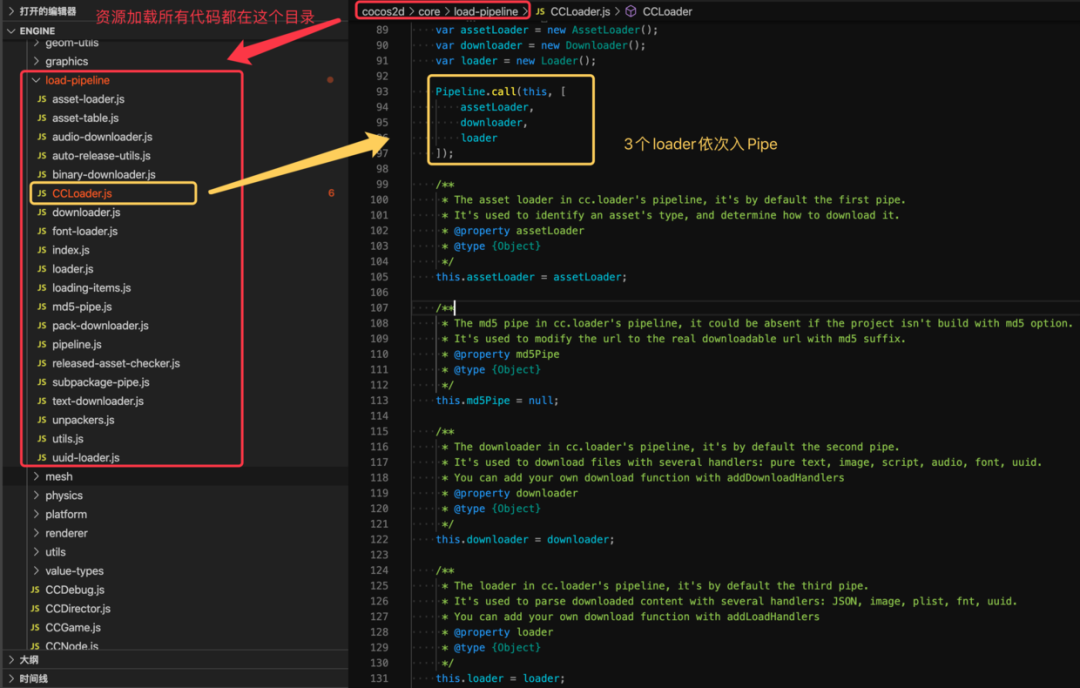Click line number 131 in the gutter

pos(380,678)
